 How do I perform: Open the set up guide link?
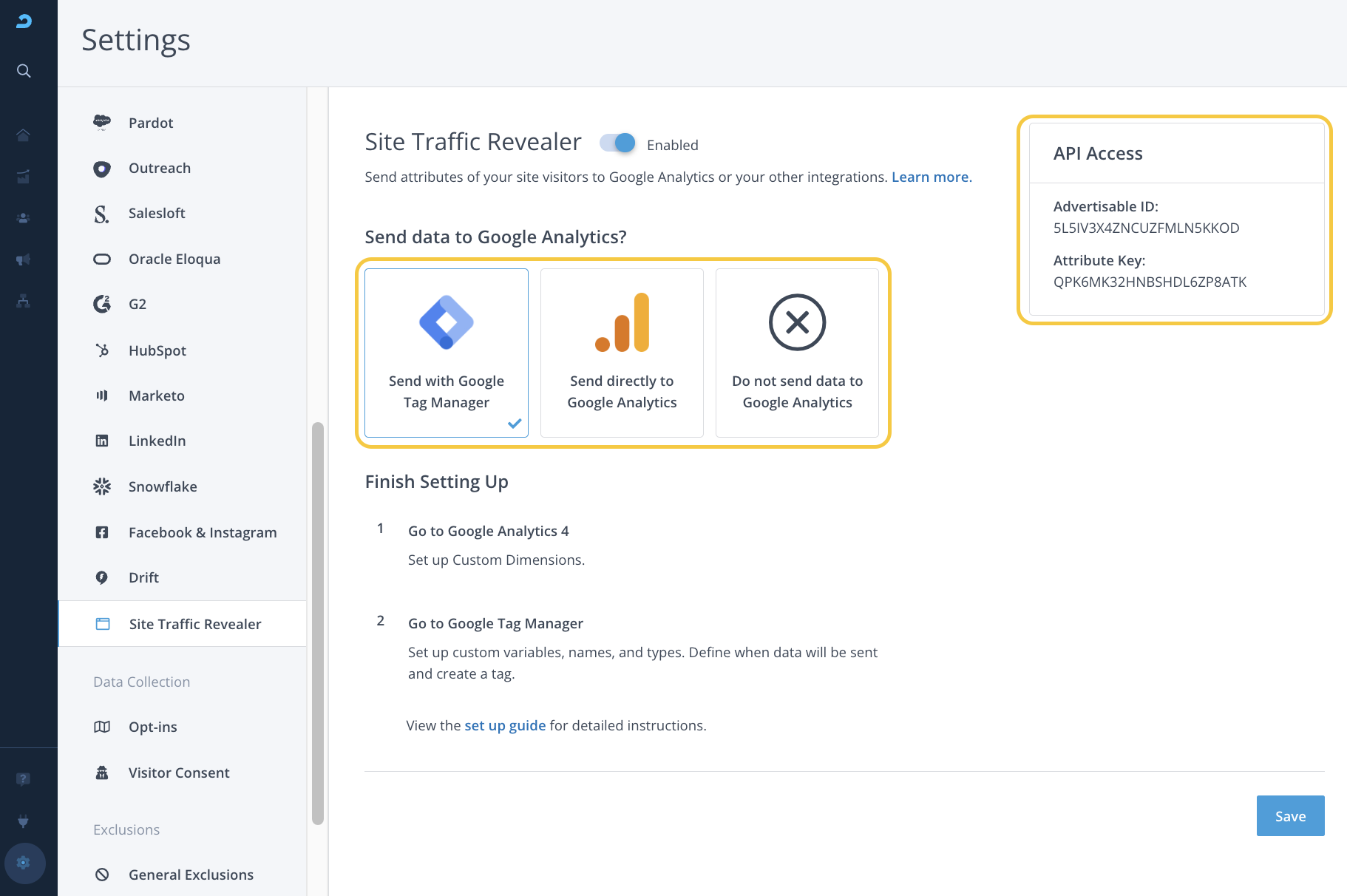tap(505, 726)
